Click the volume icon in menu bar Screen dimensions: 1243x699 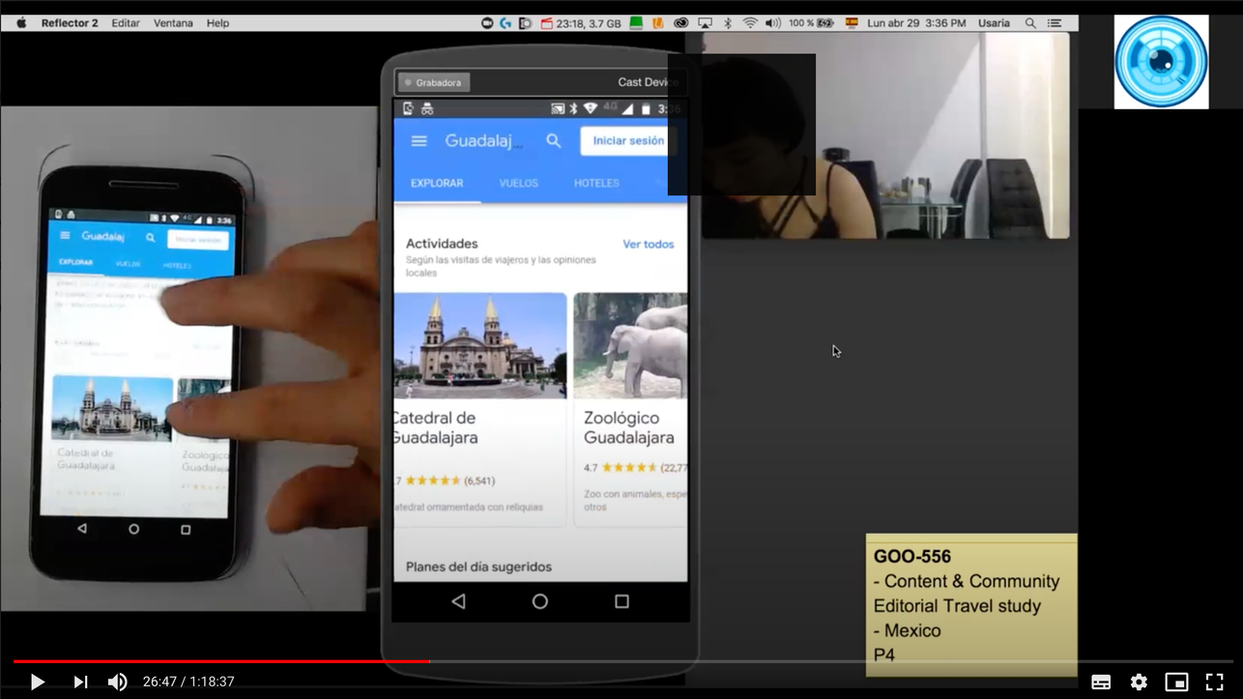[772, 23]
